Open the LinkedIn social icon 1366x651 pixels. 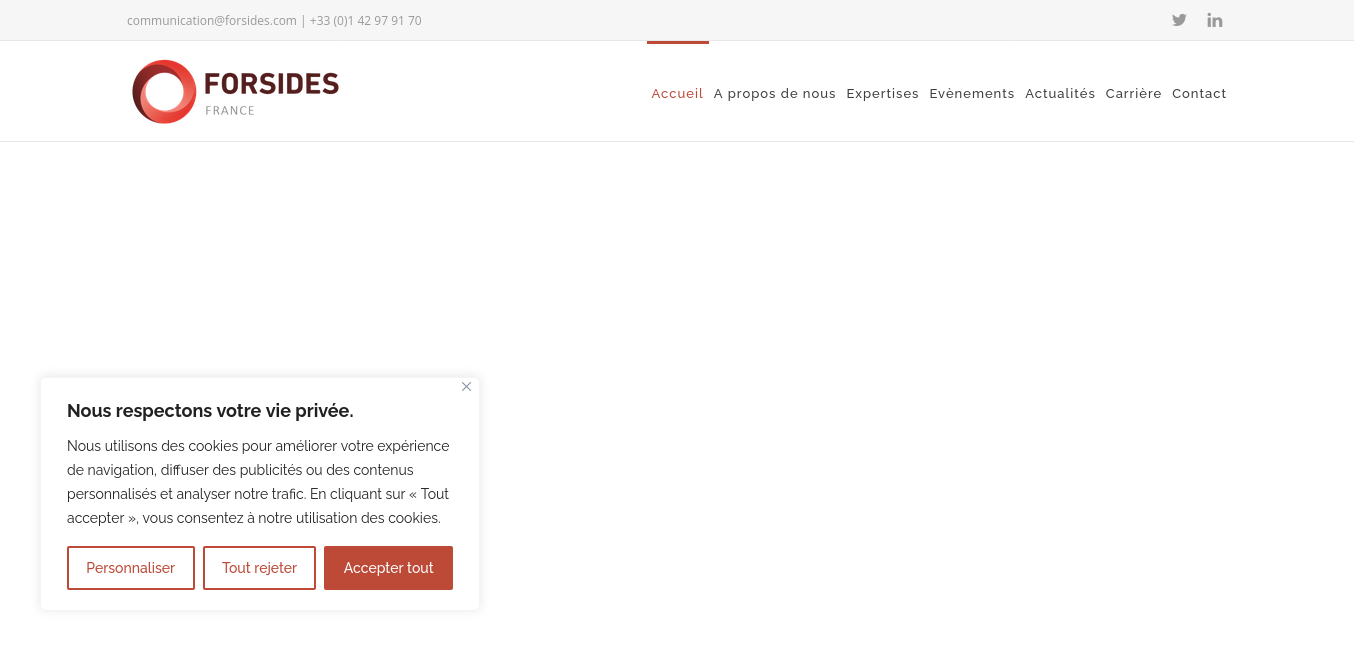tap(1215, 20)
